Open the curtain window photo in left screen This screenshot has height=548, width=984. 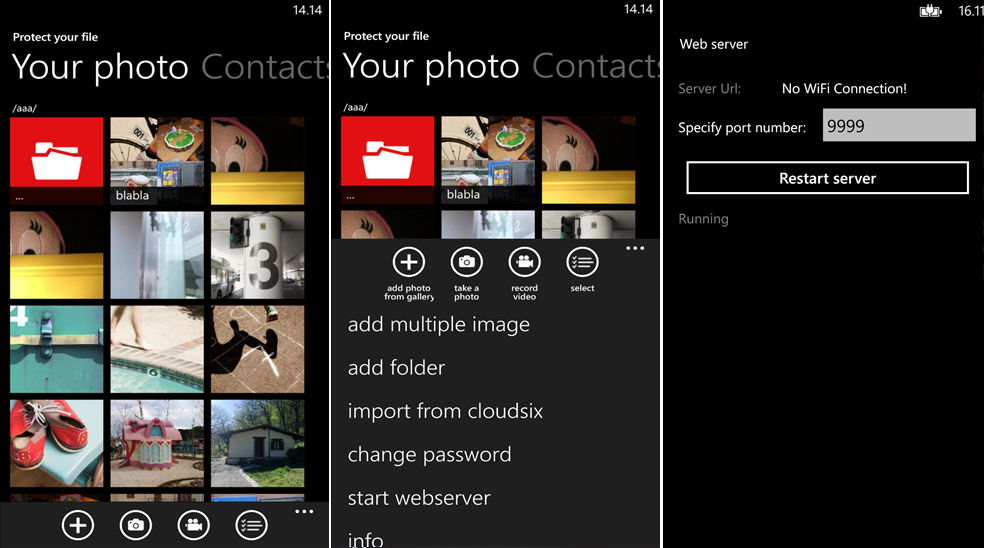pos(157,255)
